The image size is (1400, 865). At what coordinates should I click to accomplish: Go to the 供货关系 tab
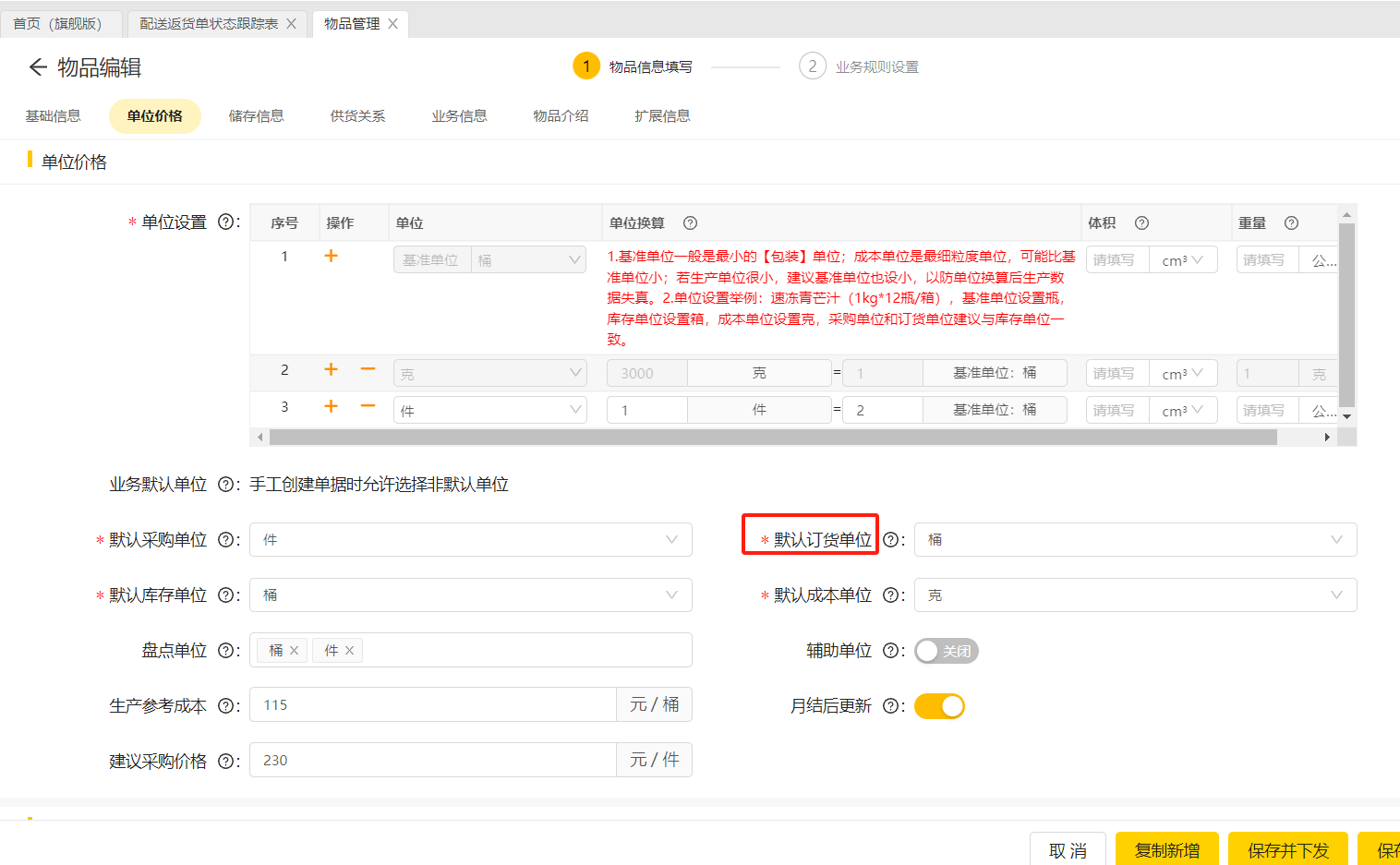[x=357, y=116]
